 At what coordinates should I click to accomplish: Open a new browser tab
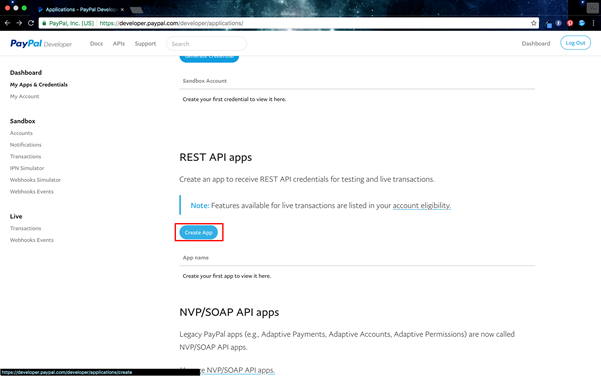click(136, 10)
